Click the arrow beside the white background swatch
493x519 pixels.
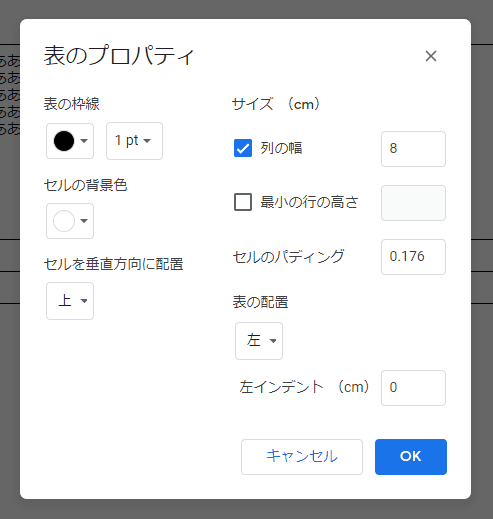point(84,221)
